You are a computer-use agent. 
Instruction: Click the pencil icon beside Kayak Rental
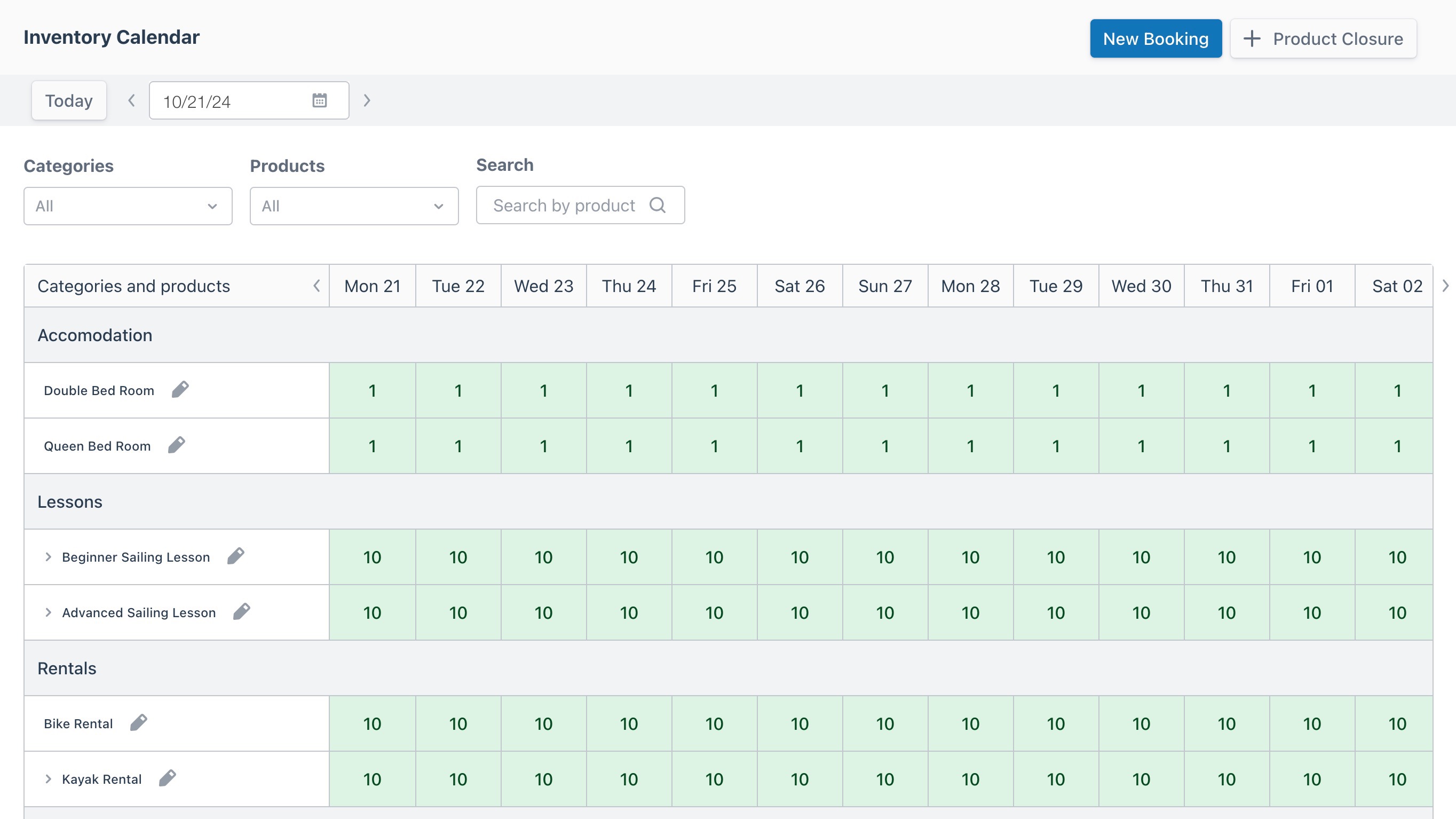pyautogui.click(x=167, y=778)
